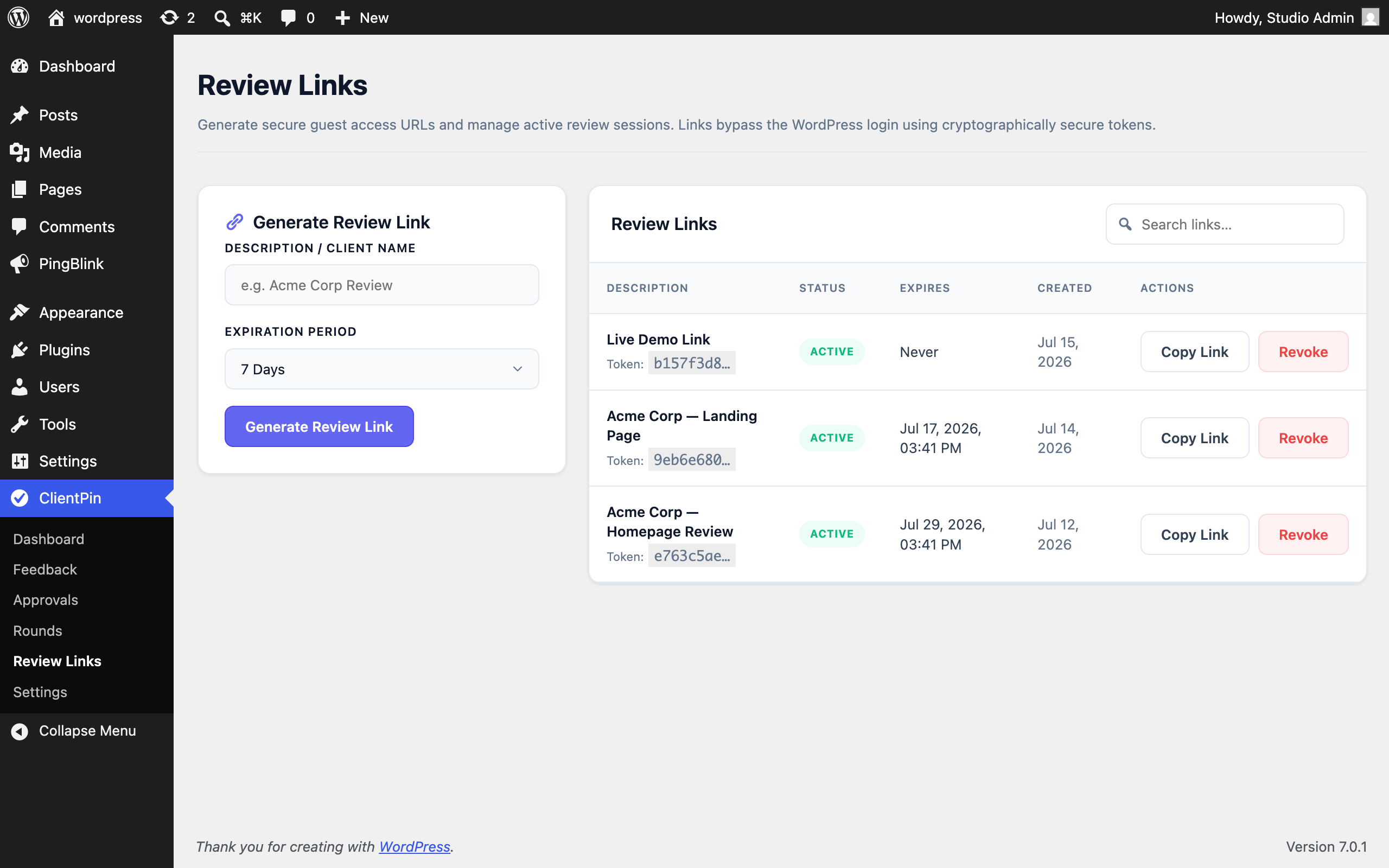The height and width of the screenshot is (868, 1389).
Task: Open ClientPin Dashboard submenu item
Action: [x=49, y=539]
